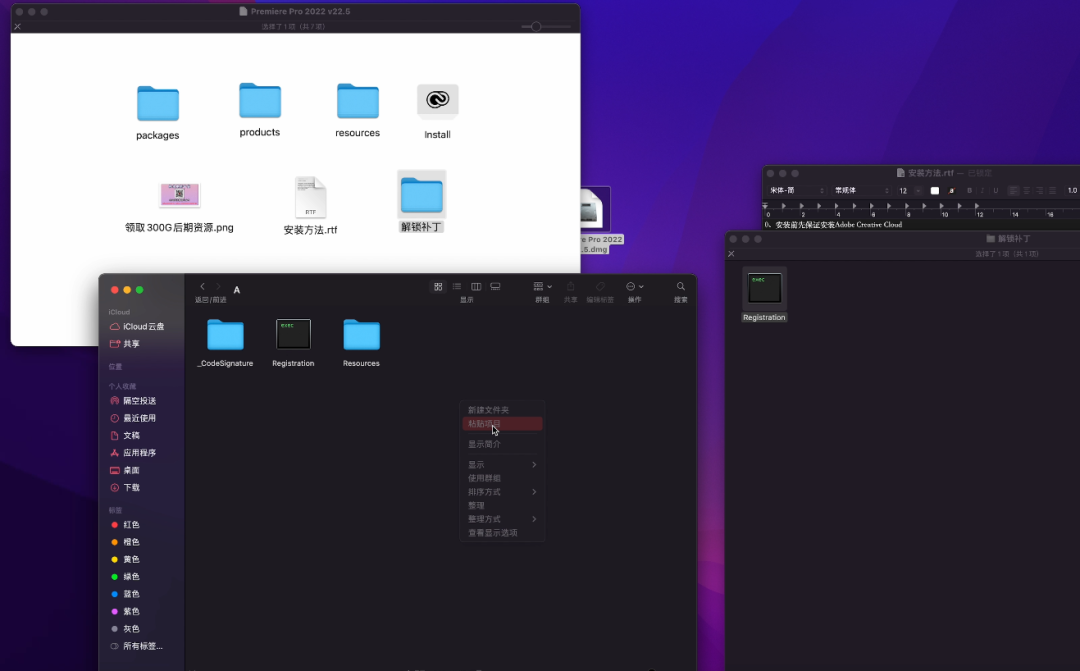Go back in Finder navigation

(x=202, y=287)
